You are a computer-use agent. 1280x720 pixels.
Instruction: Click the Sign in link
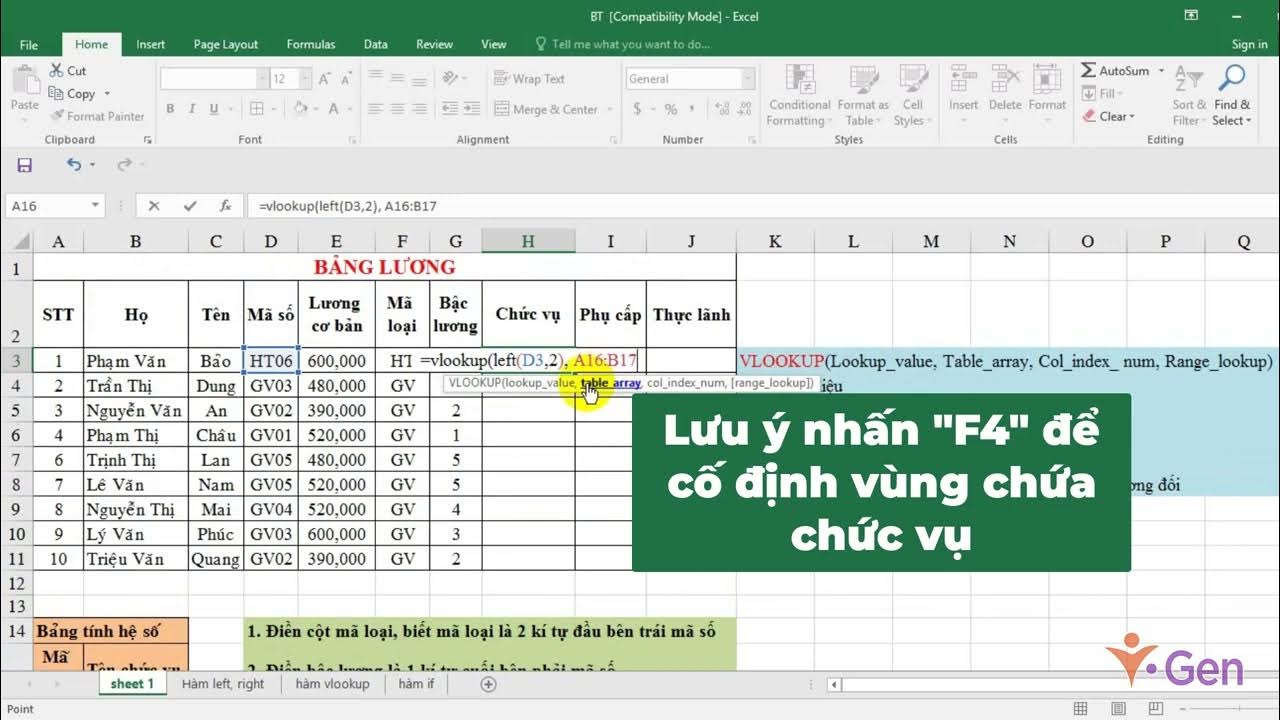click(1249, 44)
